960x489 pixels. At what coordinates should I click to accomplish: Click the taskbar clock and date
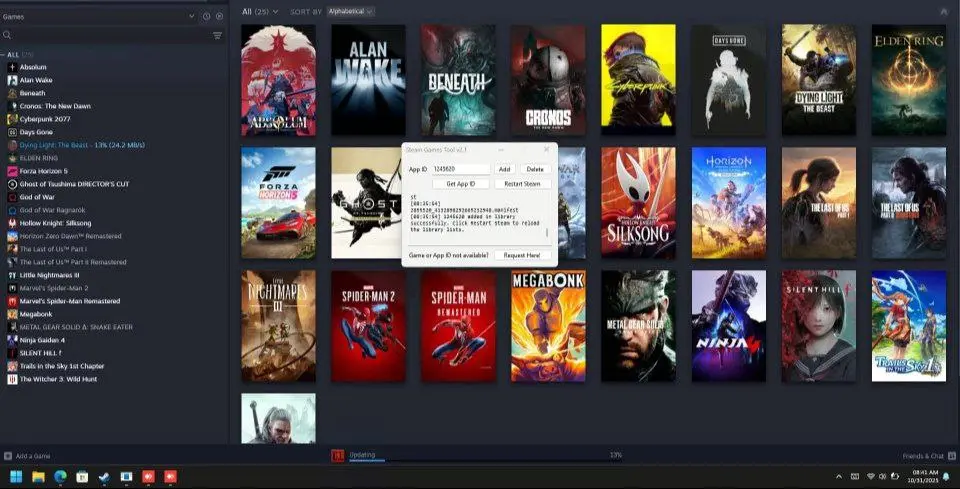[x=925, y=476]
